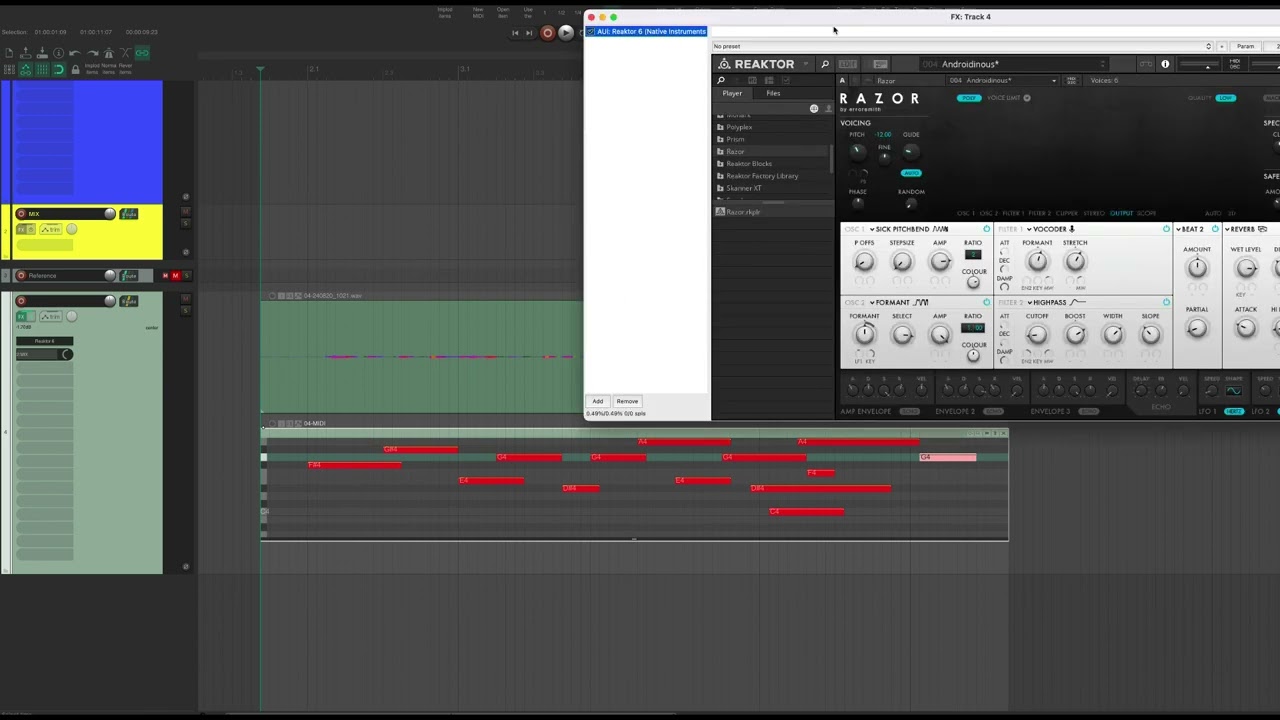
Task: Click Filter 2 CUTOFF knob
Action: pyautogui.click(x=1037, y=335)
